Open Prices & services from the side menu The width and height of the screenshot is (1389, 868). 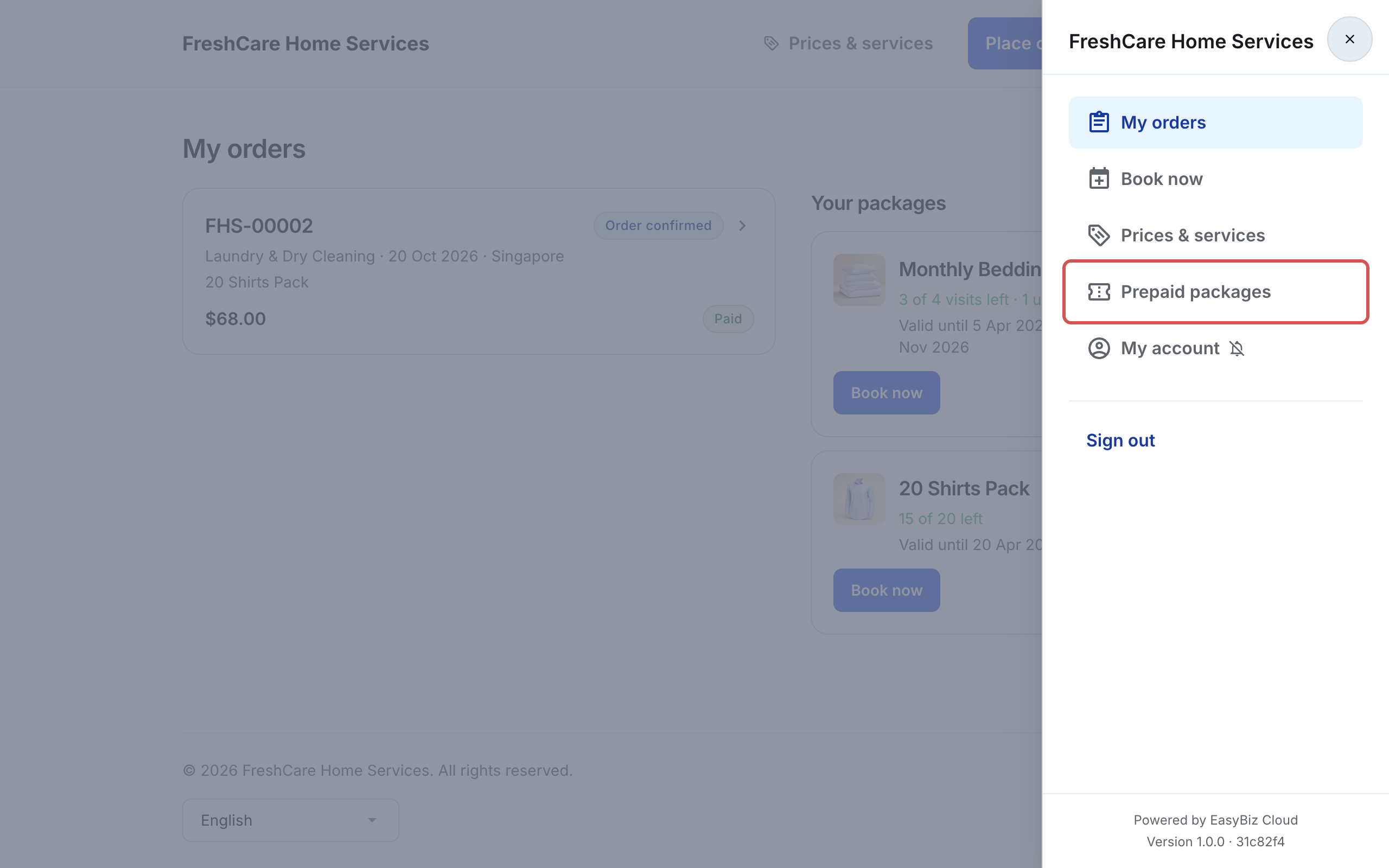(x=1215, y=235)
